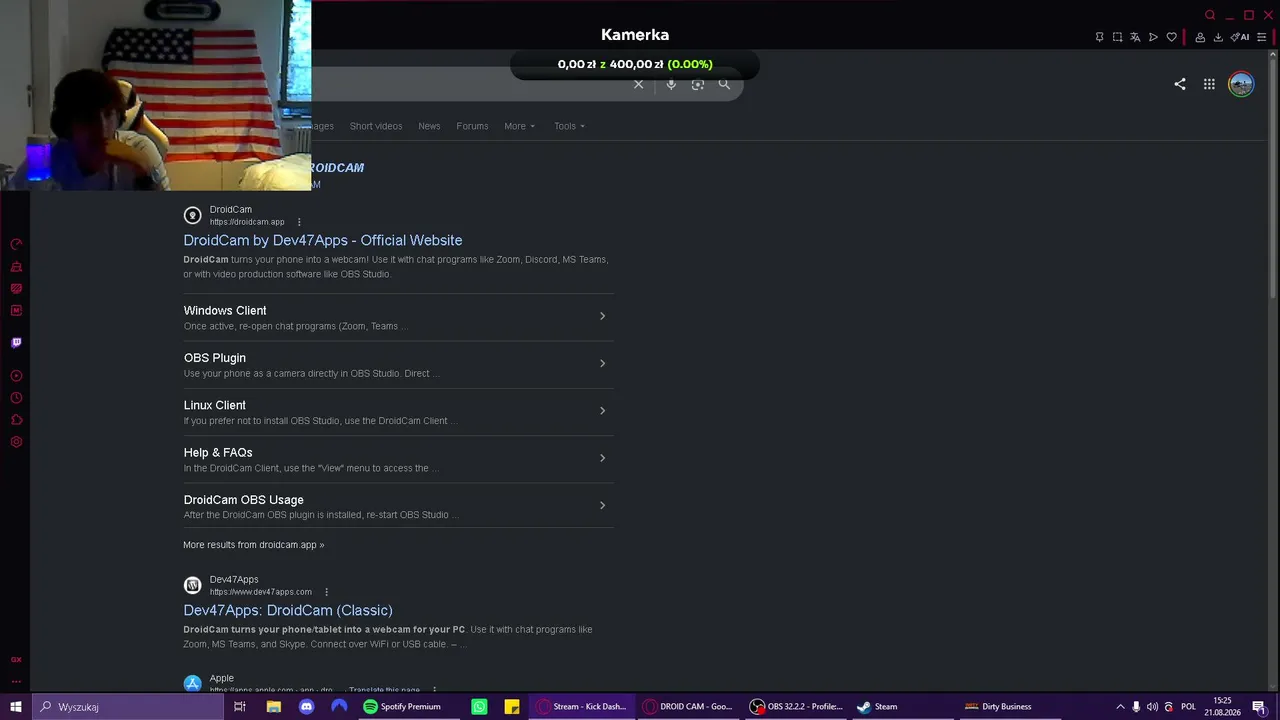Open the volume icon in system tray
This screenshot has width=1280, height=720.
(1152, 707)
